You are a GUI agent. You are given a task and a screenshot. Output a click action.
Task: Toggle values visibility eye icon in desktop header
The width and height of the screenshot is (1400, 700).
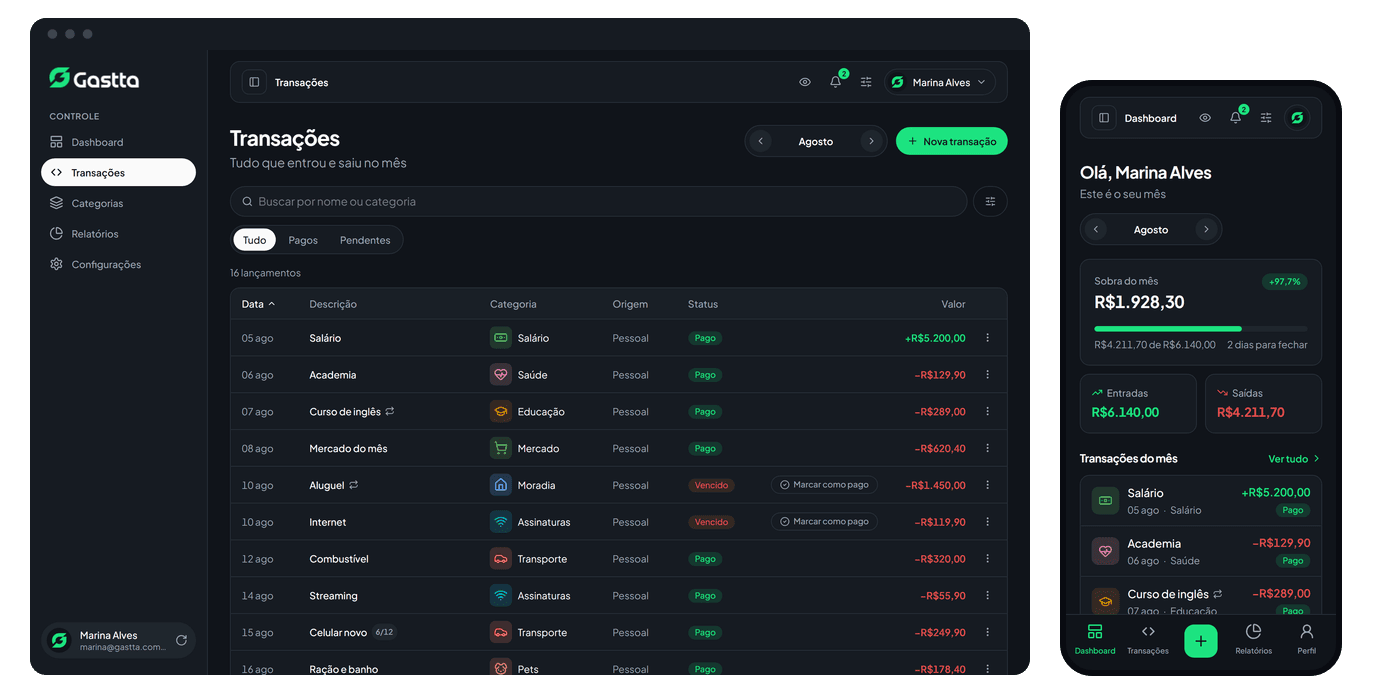[805, 82]
